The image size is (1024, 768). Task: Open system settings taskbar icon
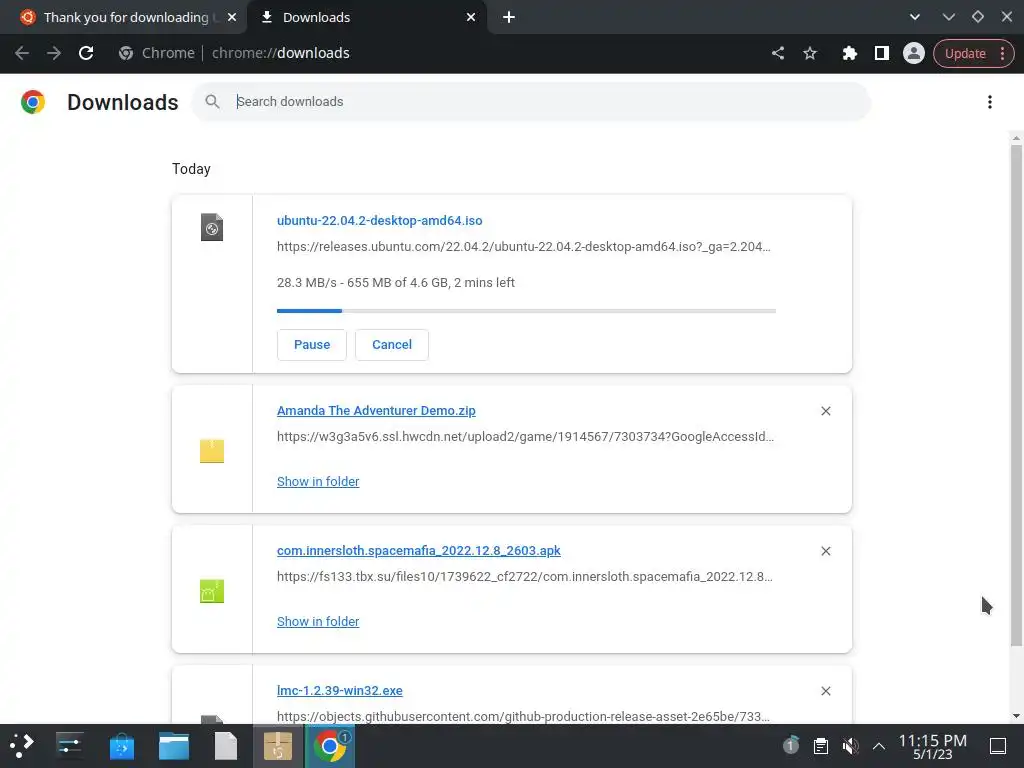click(x=69, y=746)
